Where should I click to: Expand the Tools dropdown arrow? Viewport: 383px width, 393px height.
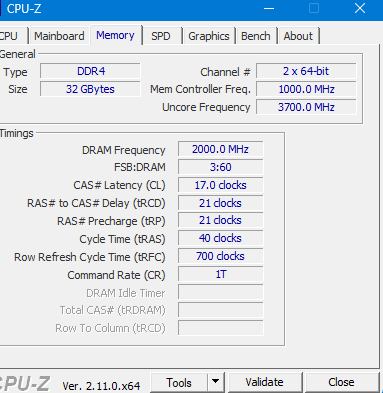216,383
